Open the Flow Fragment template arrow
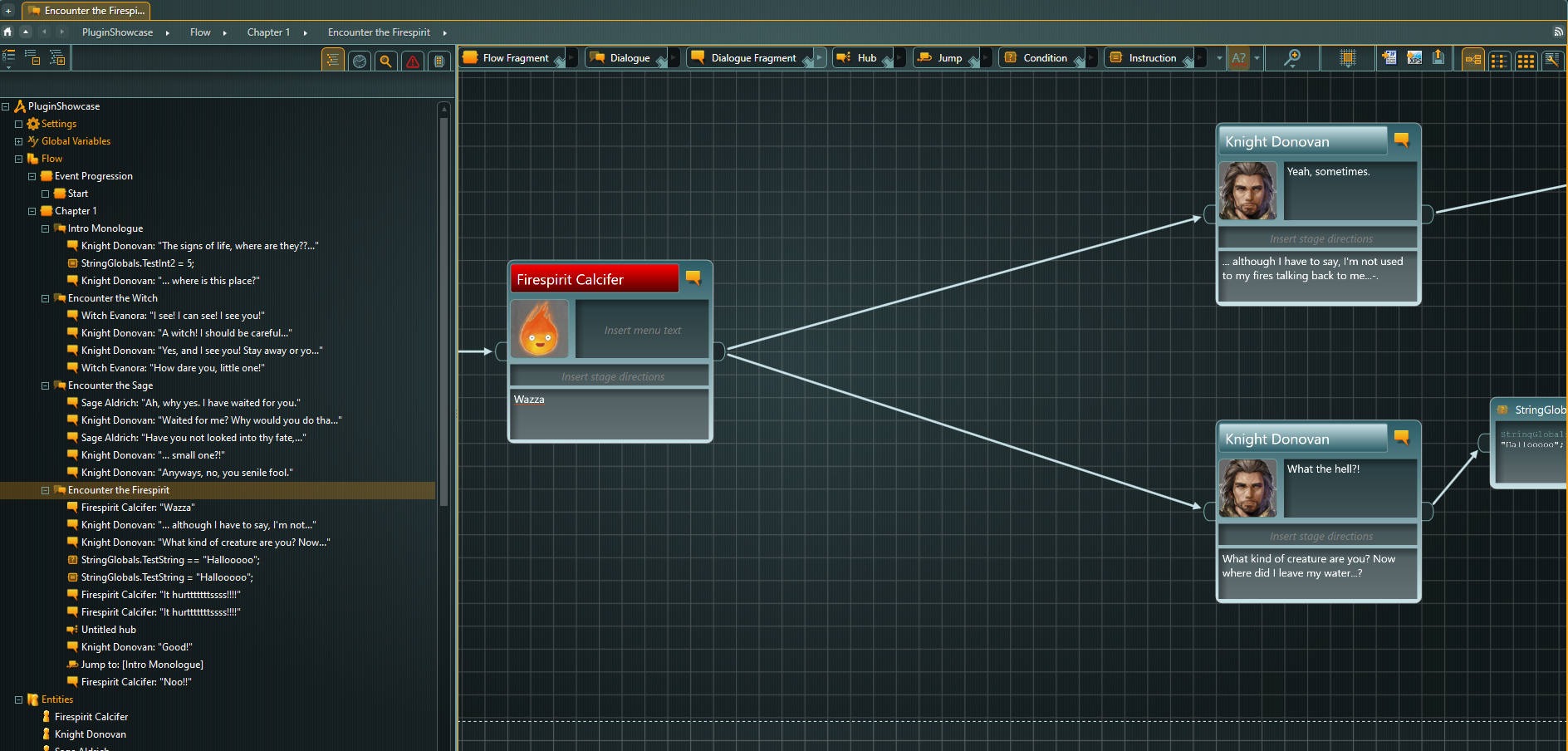 (571, 57)
